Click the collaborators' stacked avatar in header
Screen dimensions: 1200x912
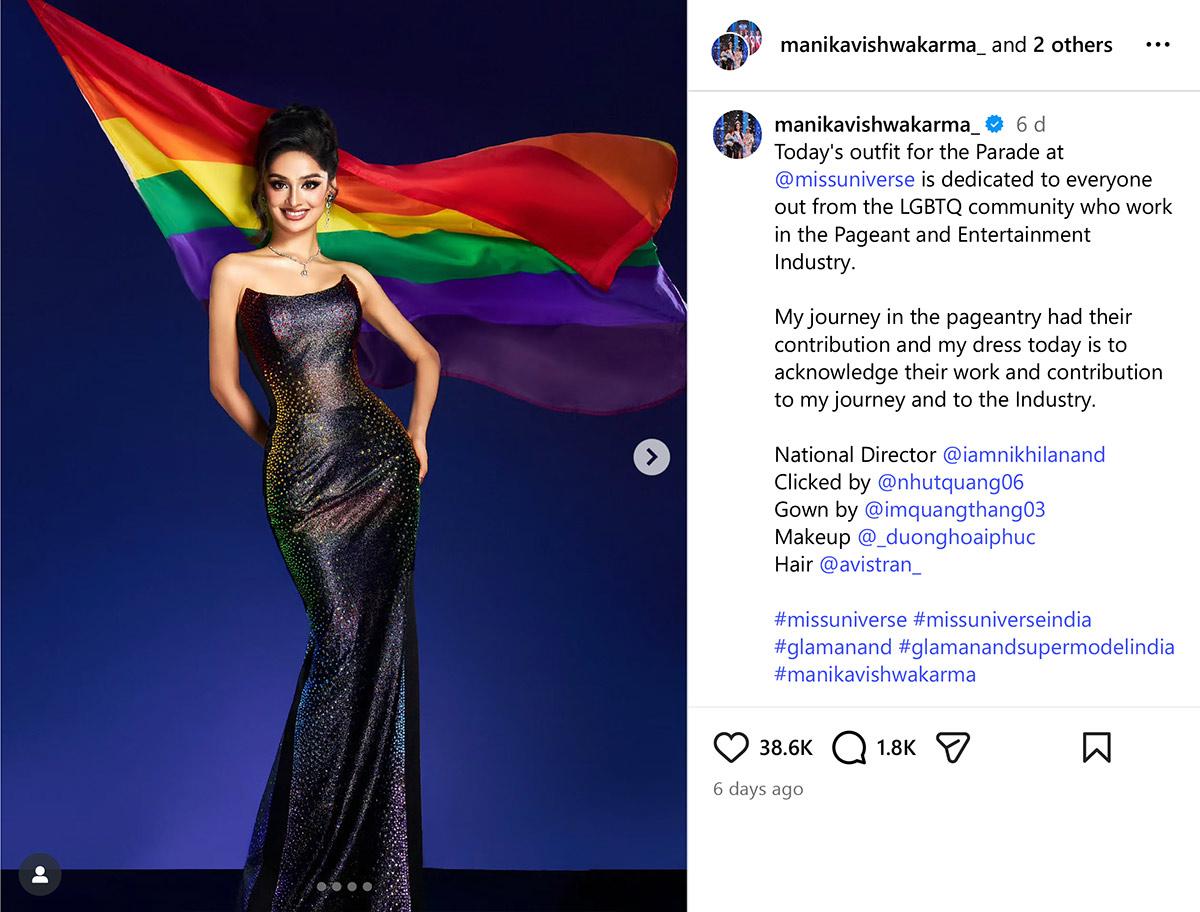[736, 45]
